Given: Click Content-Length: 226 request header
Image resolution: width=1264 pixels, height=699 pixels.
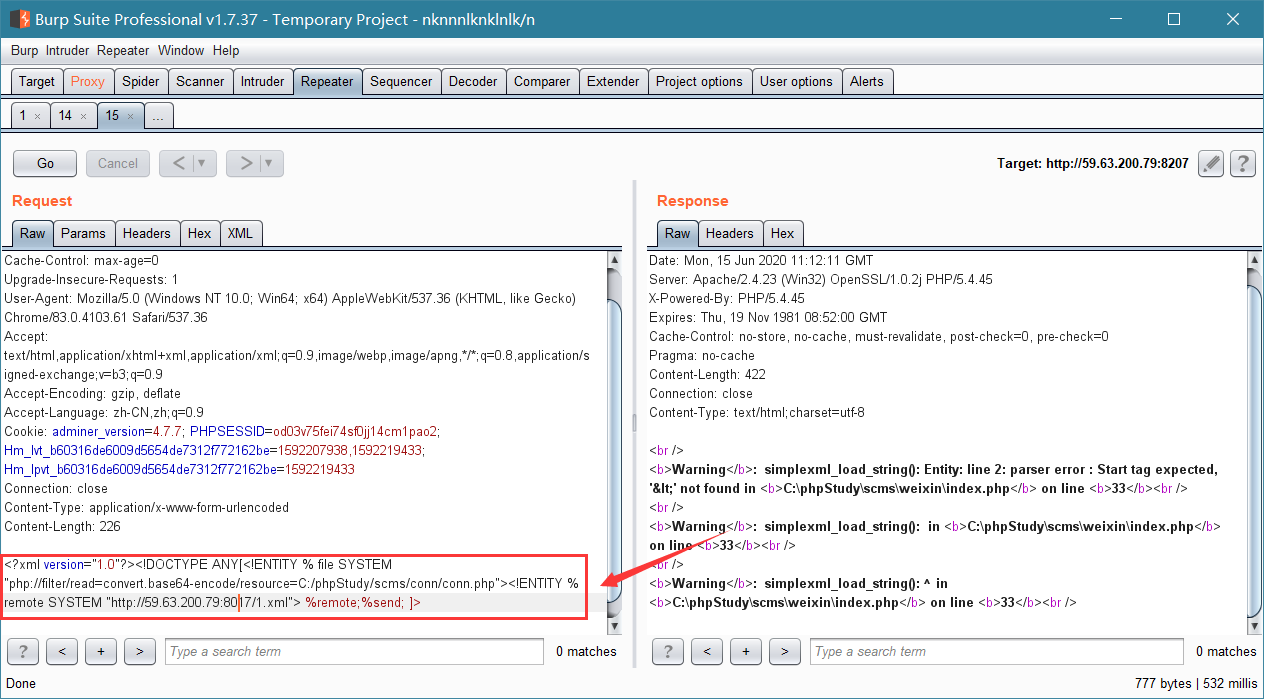Looking at the screenshot, I should [62, 526].
